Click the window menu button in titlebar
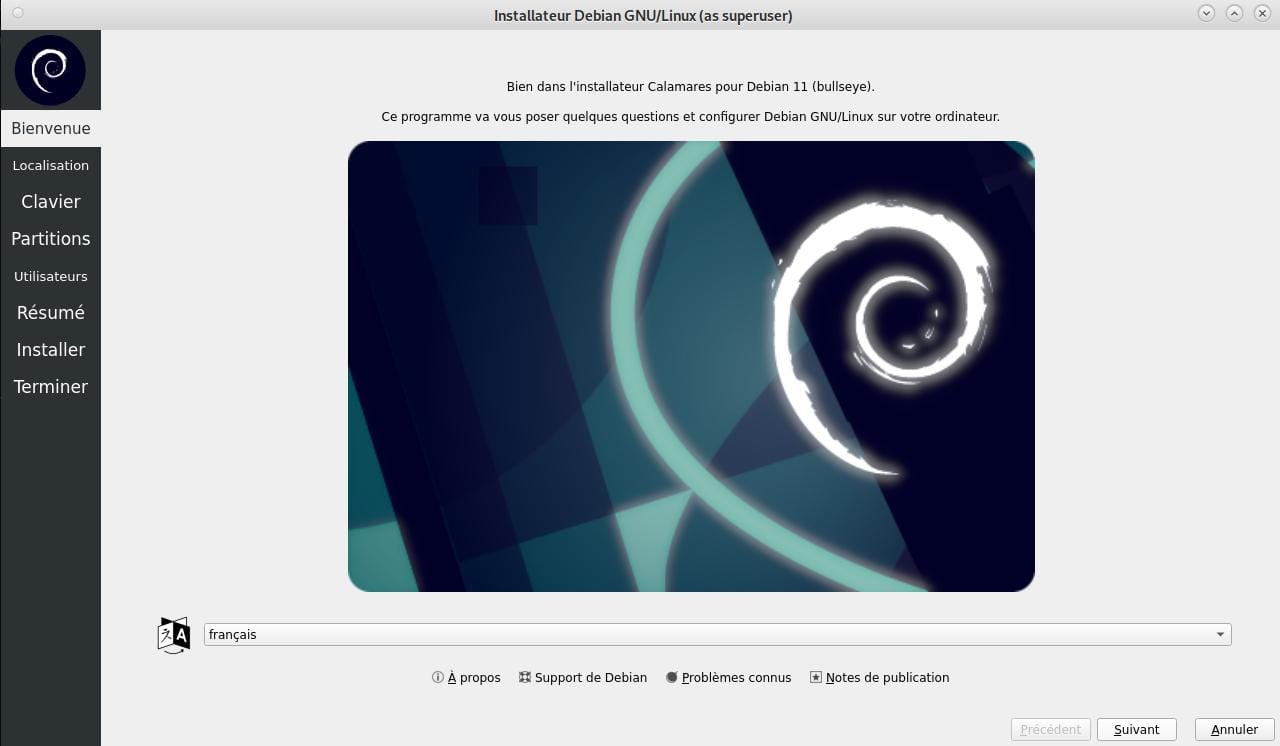 [17, 14]
